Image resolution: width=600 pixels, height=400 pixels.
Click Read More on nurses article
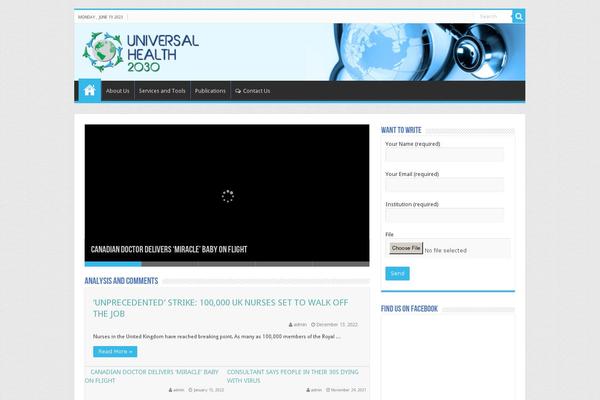coord(115,351)
